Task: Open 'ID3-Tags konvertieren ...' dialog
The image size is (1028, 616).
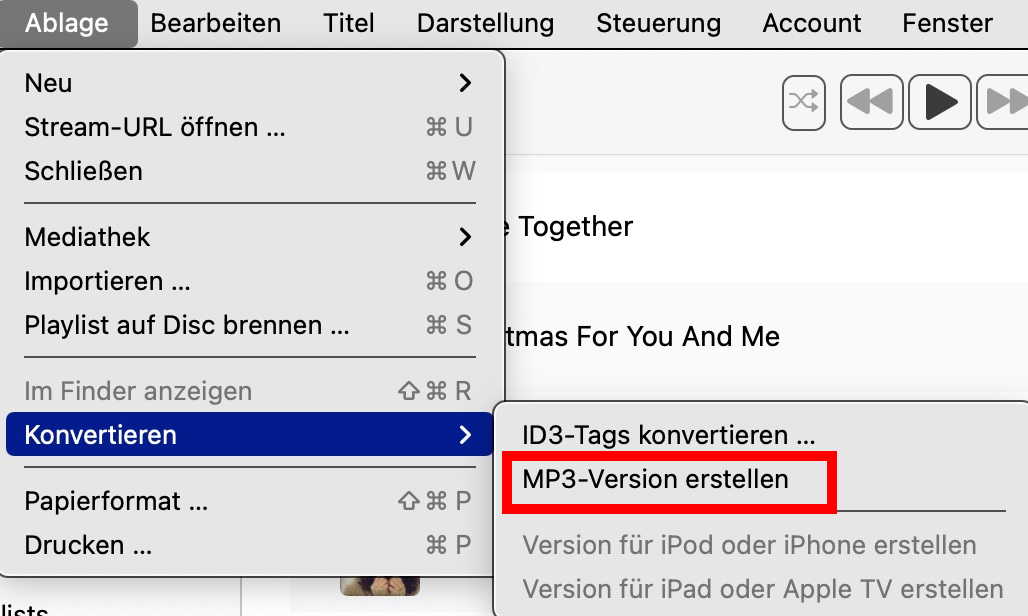Action: point(645,434)
